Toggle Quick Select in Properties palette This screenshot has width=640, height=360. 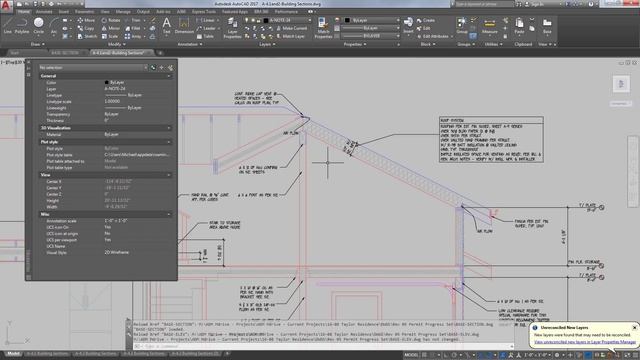click(x=171, y=67)
